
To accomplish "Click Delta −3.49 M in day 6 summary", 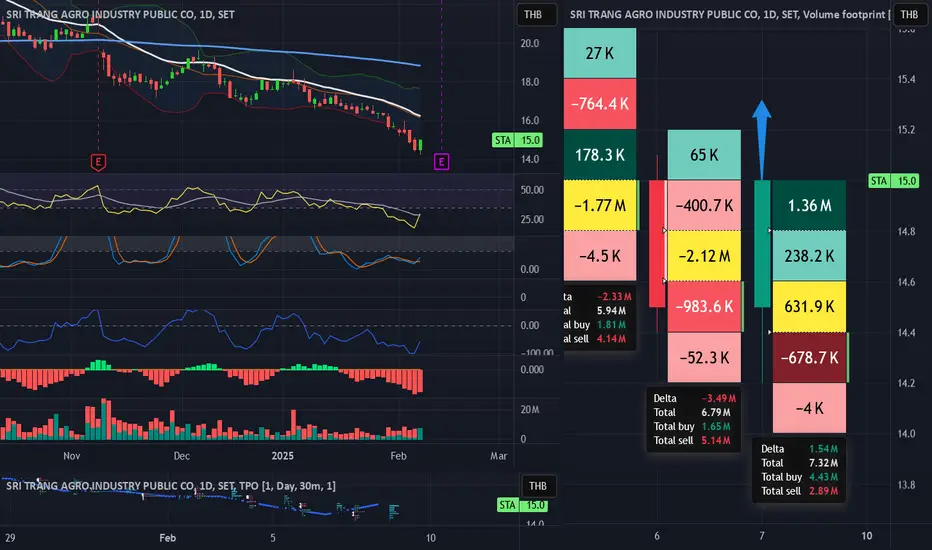I will tap(694, 398).
